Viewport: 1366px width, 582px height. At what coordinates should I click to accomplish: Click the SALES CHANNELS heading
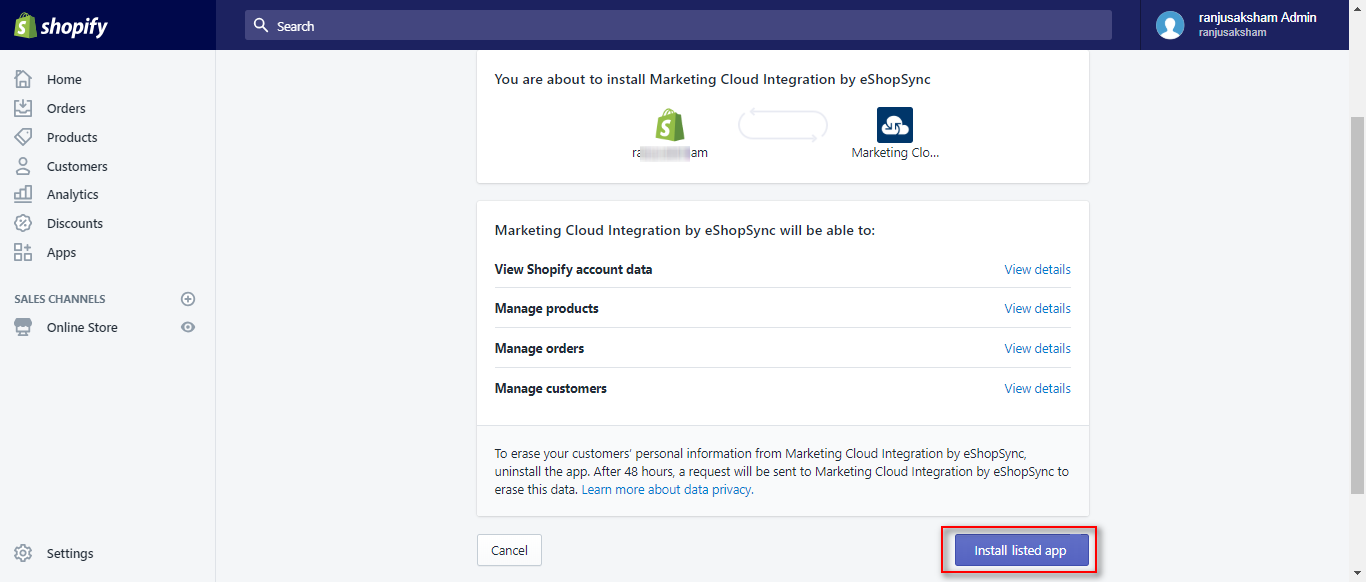60,299
